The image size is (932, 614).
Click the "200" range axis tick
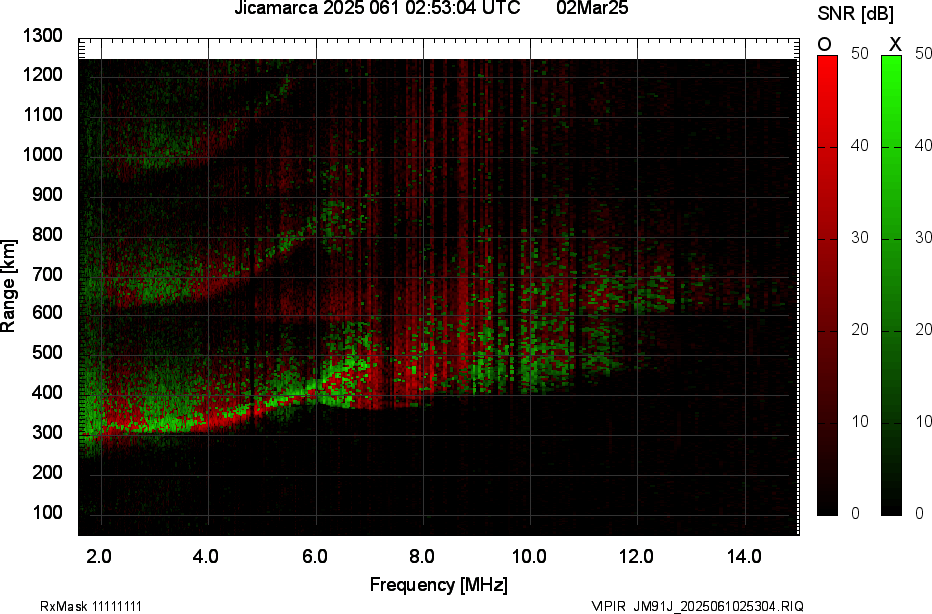click(47, 472)
